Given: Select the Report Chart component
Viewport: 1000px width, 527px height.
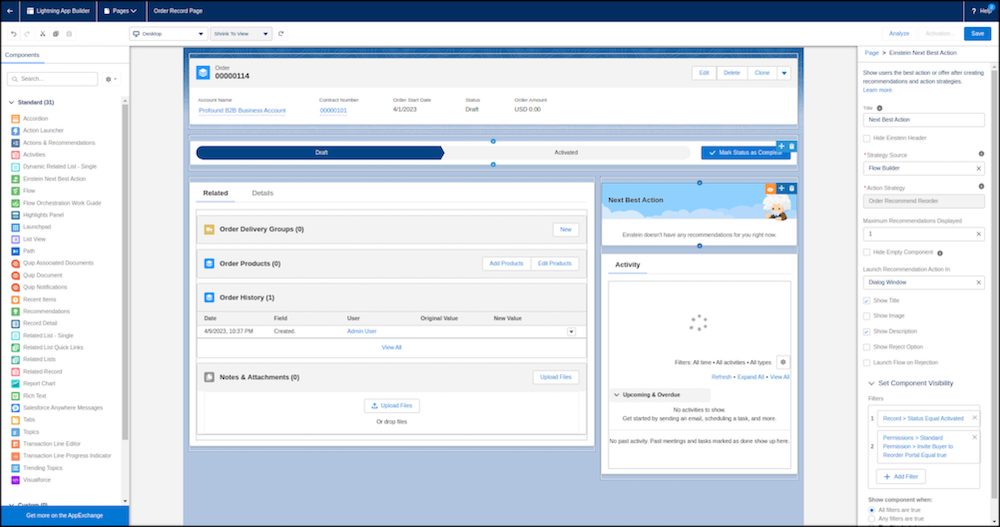Looking at the screenshot, I should click(39, 383).
